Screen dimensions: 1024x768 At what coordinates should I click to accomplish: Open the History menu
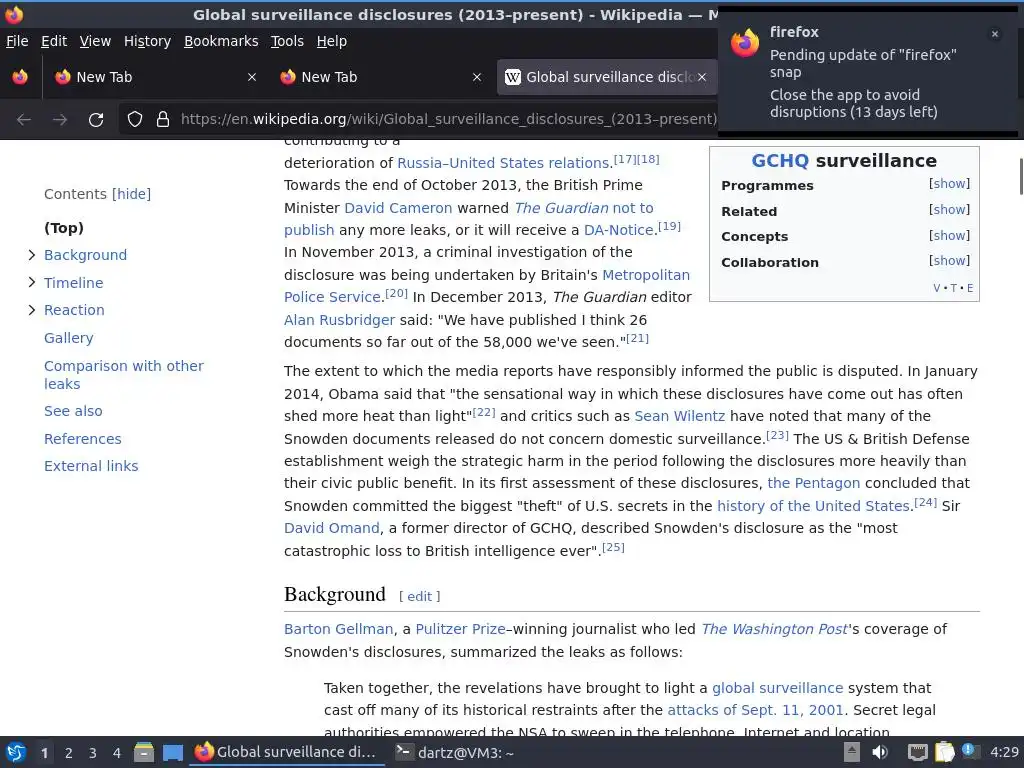[x=147, y=41]
